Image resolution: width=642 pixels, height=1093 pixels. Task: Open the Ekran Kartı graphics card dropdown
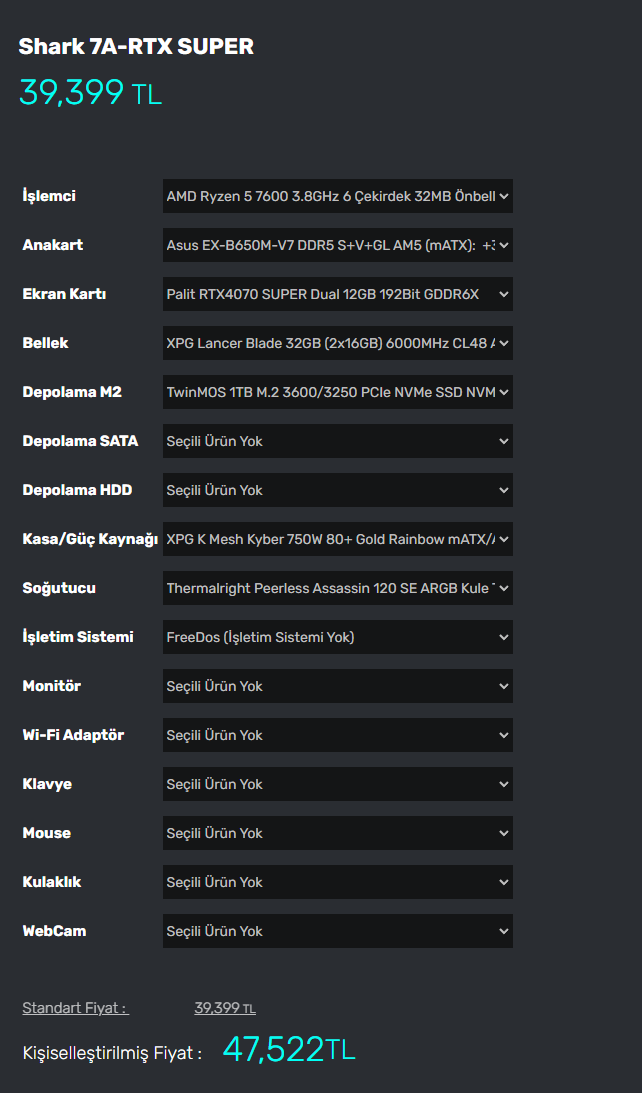point(337,294)
